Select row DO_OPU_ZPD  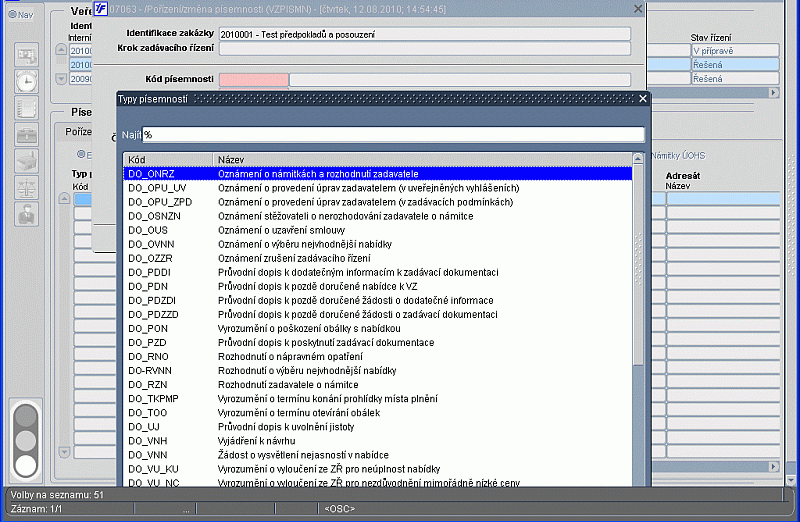[x=378, y=202]
